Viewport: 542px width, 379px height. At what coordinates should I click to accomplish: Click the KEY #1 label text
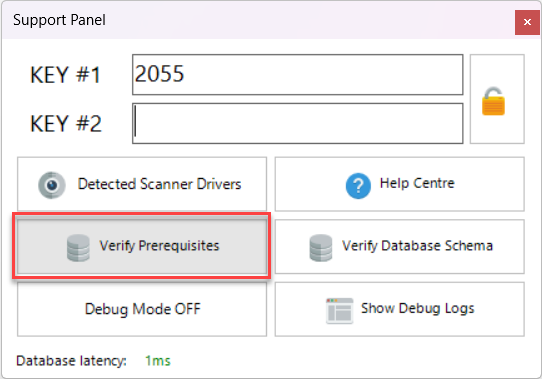(65, 75)
